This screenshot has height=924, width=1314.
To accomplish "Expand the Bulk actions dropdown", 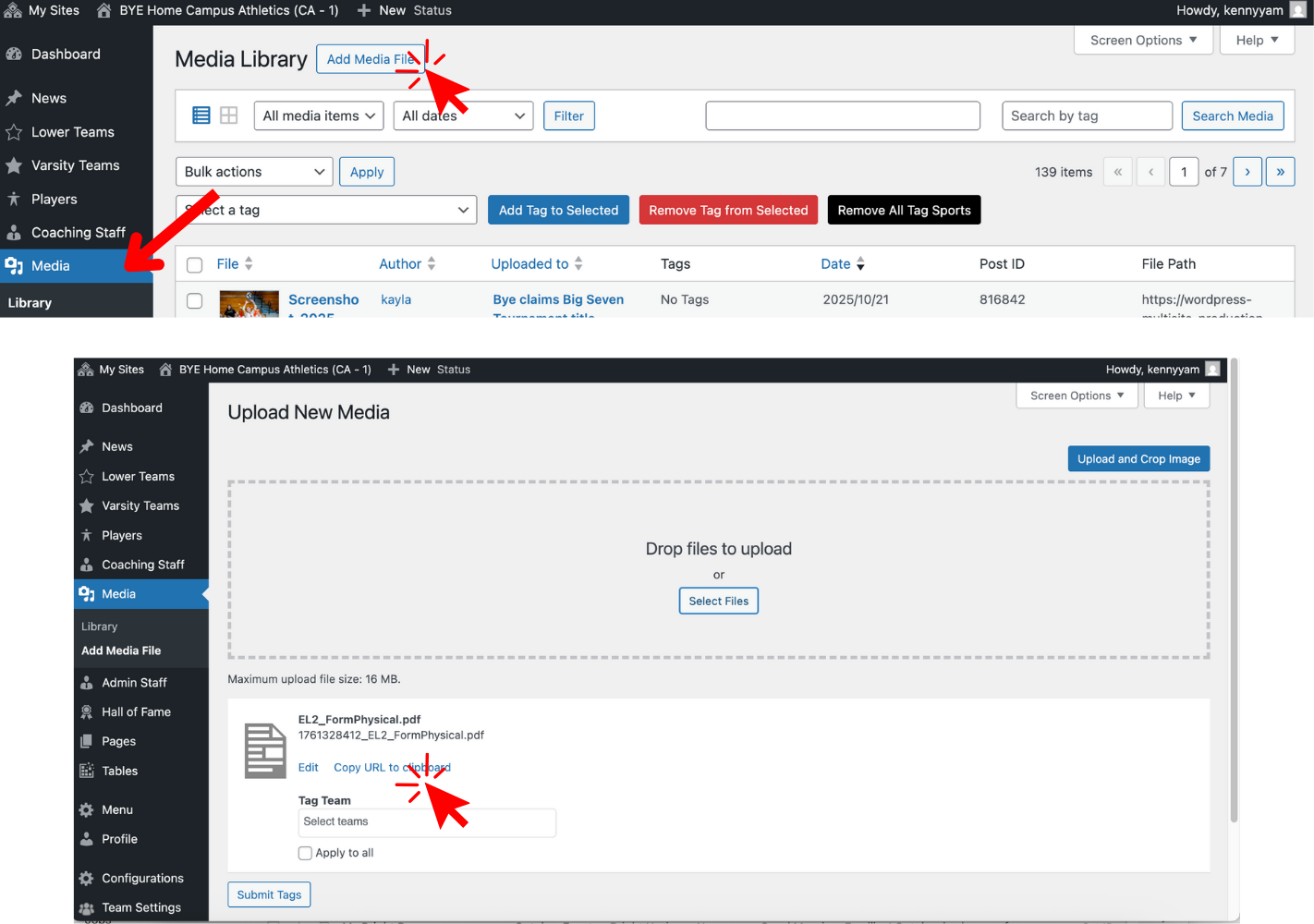I will [254, 172].
